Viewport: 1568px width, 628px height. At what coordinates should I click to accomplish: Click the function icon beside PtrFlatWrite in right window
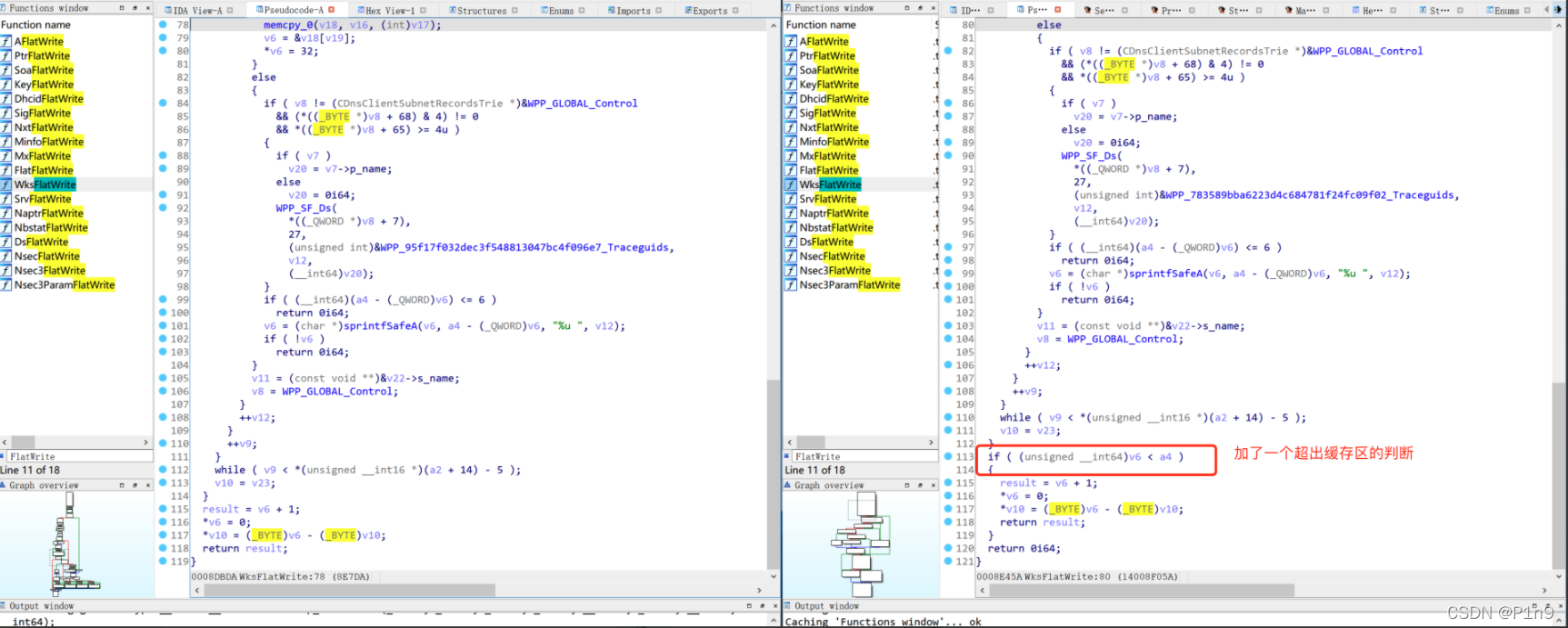point(791,56)
